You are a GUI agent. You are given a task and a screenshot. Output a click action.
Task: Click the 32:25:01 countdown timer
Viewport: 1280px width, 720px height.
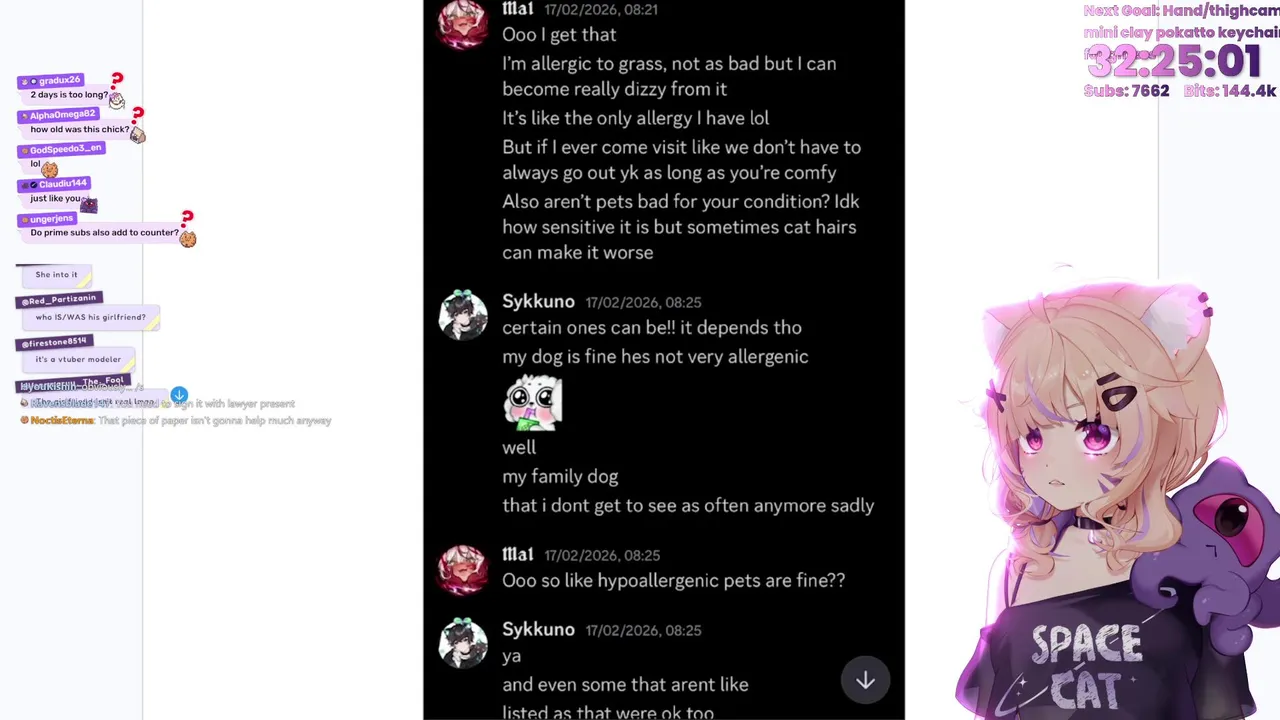(1174, 62)
